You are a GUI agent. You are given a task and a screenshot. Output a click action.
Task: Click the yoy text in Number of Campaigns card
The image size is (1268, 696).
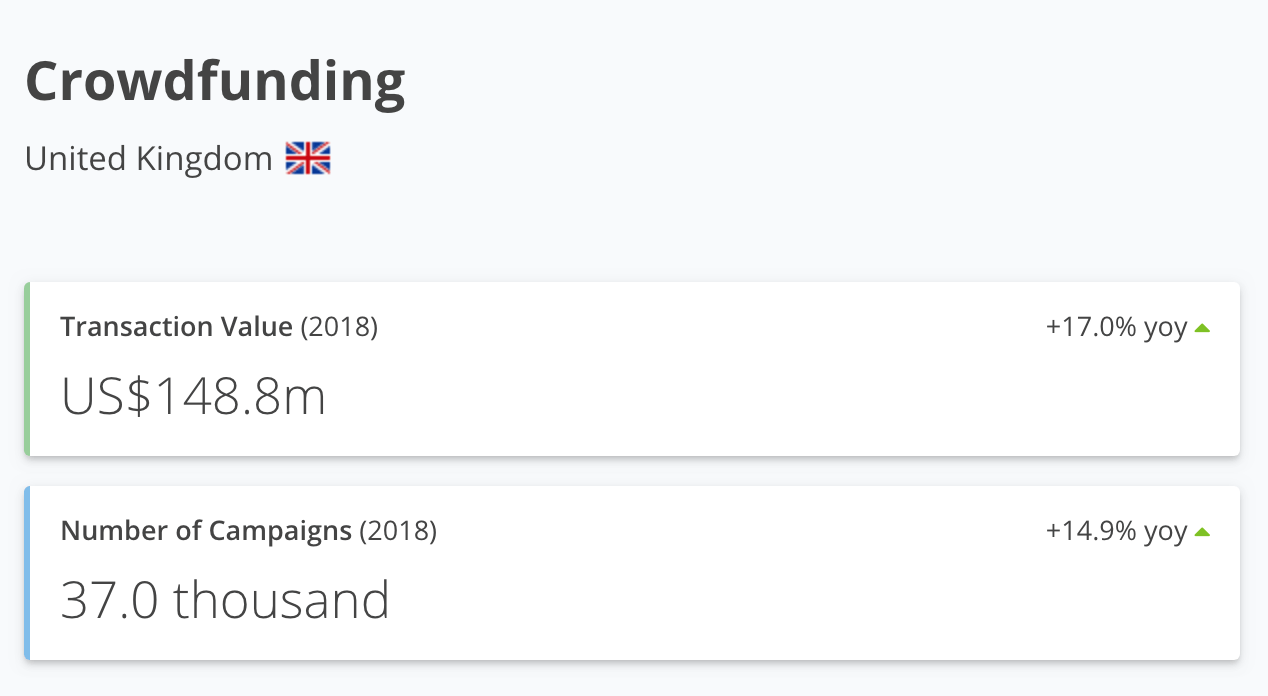tap(1165, 533)
